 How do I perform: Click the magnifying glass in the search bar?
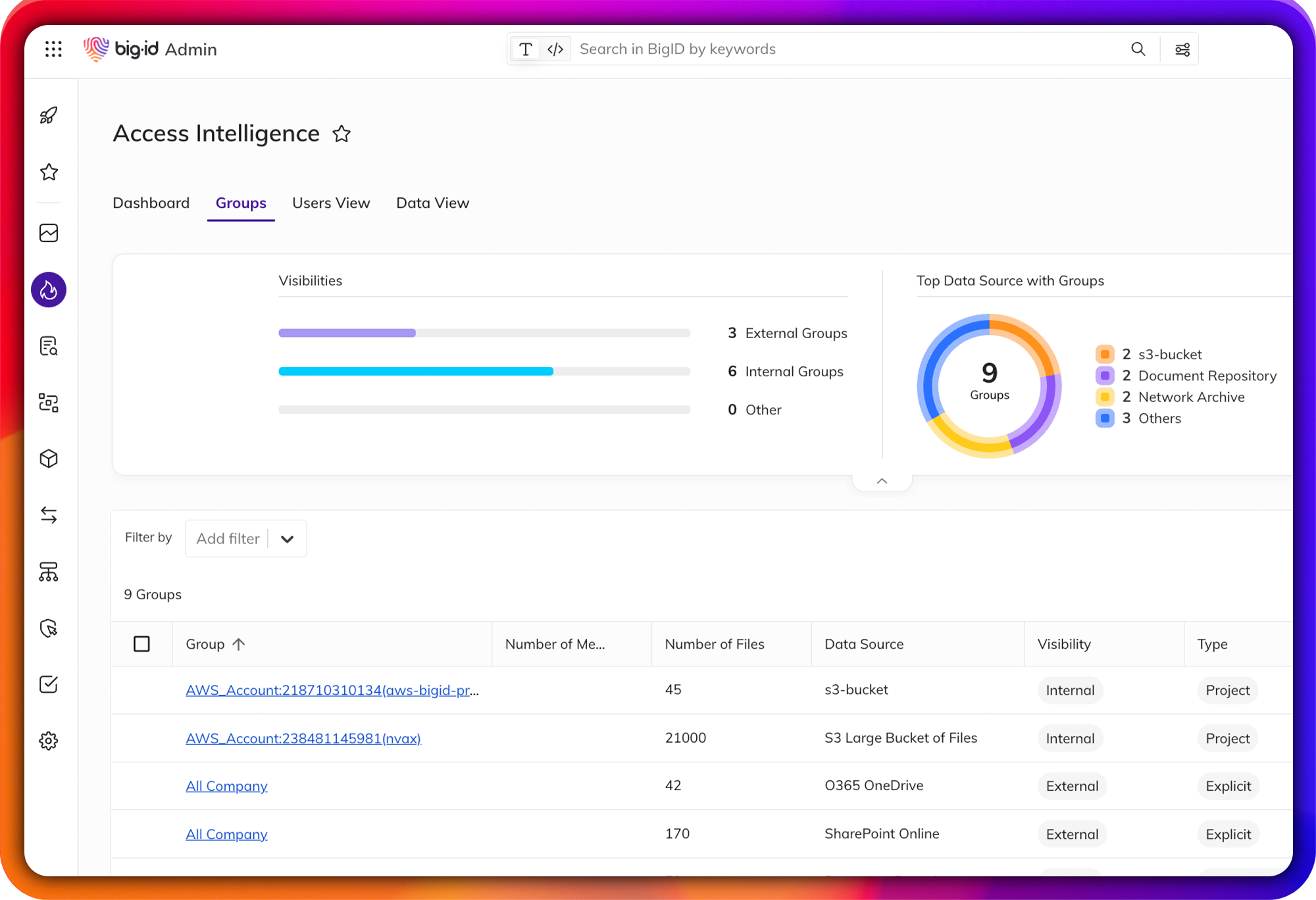pyautogui.click(x=1138, y=49)
